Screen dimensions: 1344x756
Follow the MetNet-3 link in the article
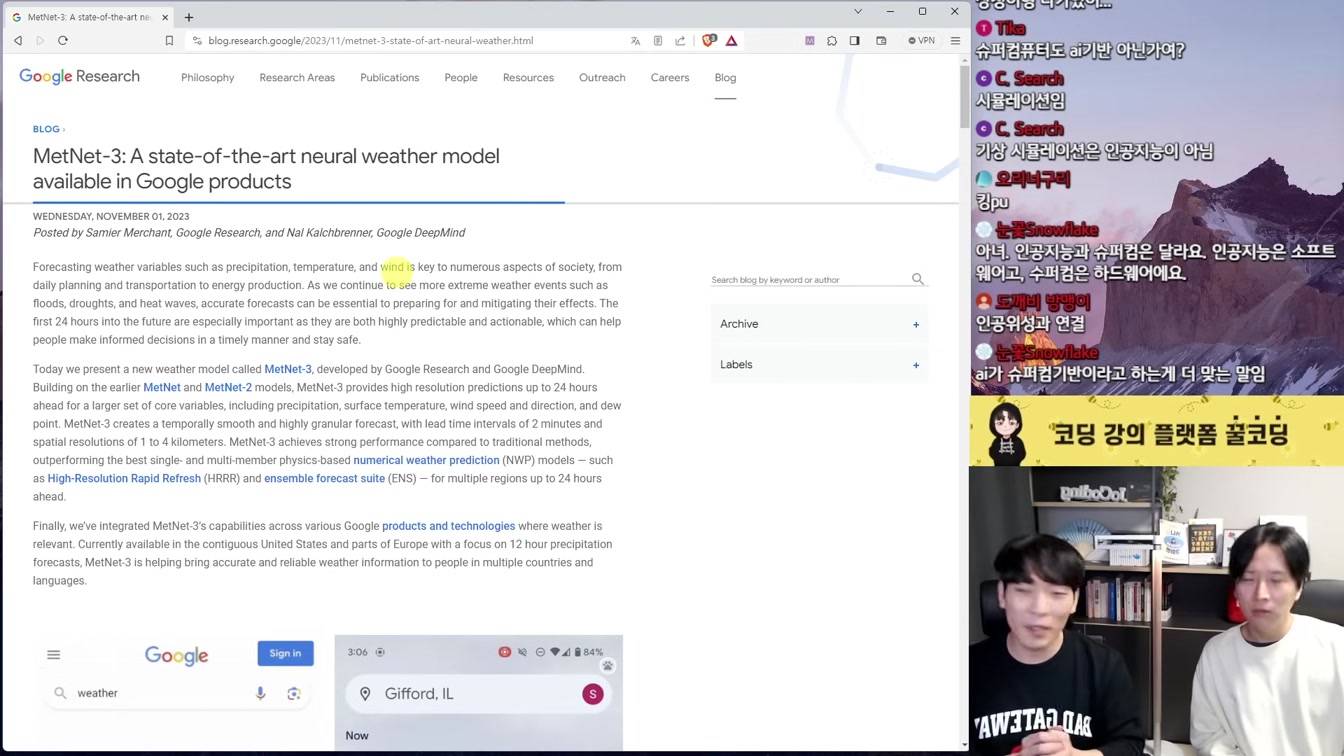point(288,369)
